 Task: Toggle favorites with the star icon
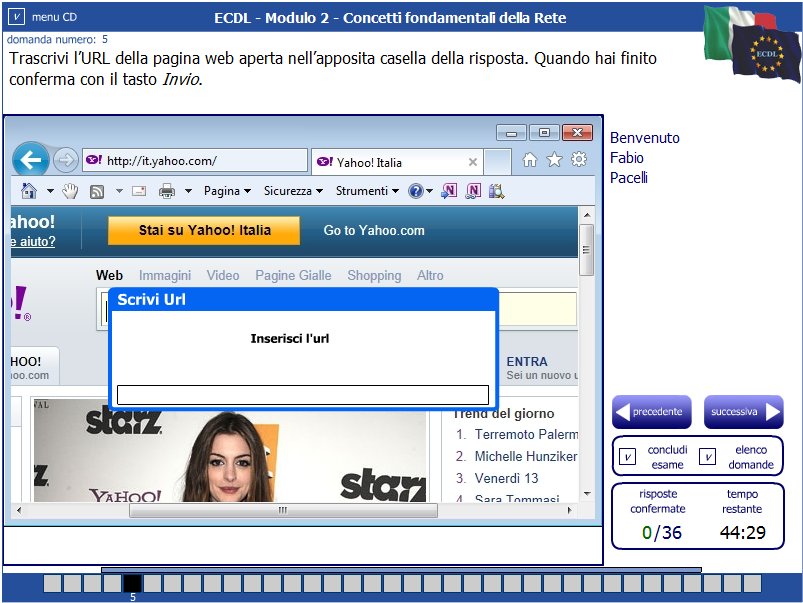coord(553,160)
